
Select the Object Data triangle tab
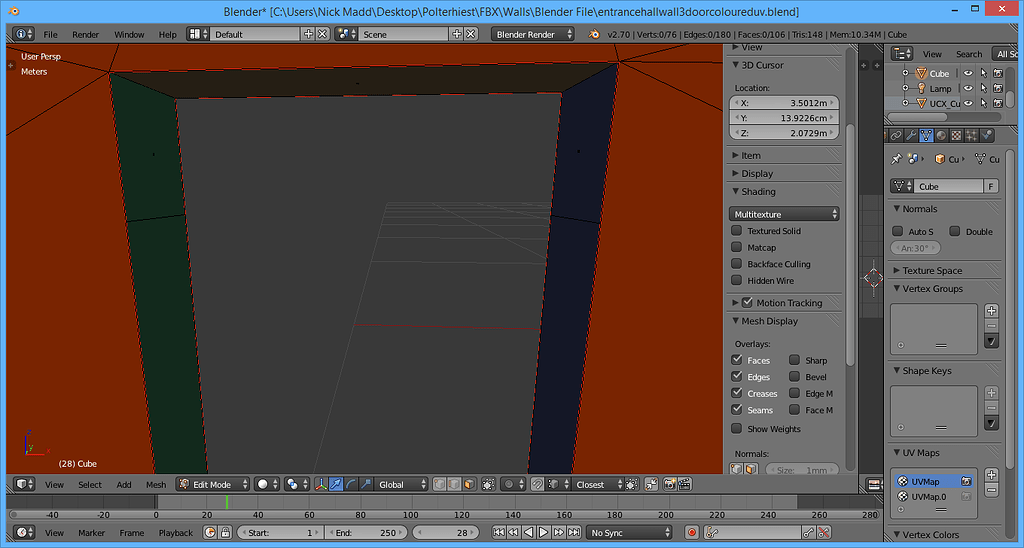point(926,136)
